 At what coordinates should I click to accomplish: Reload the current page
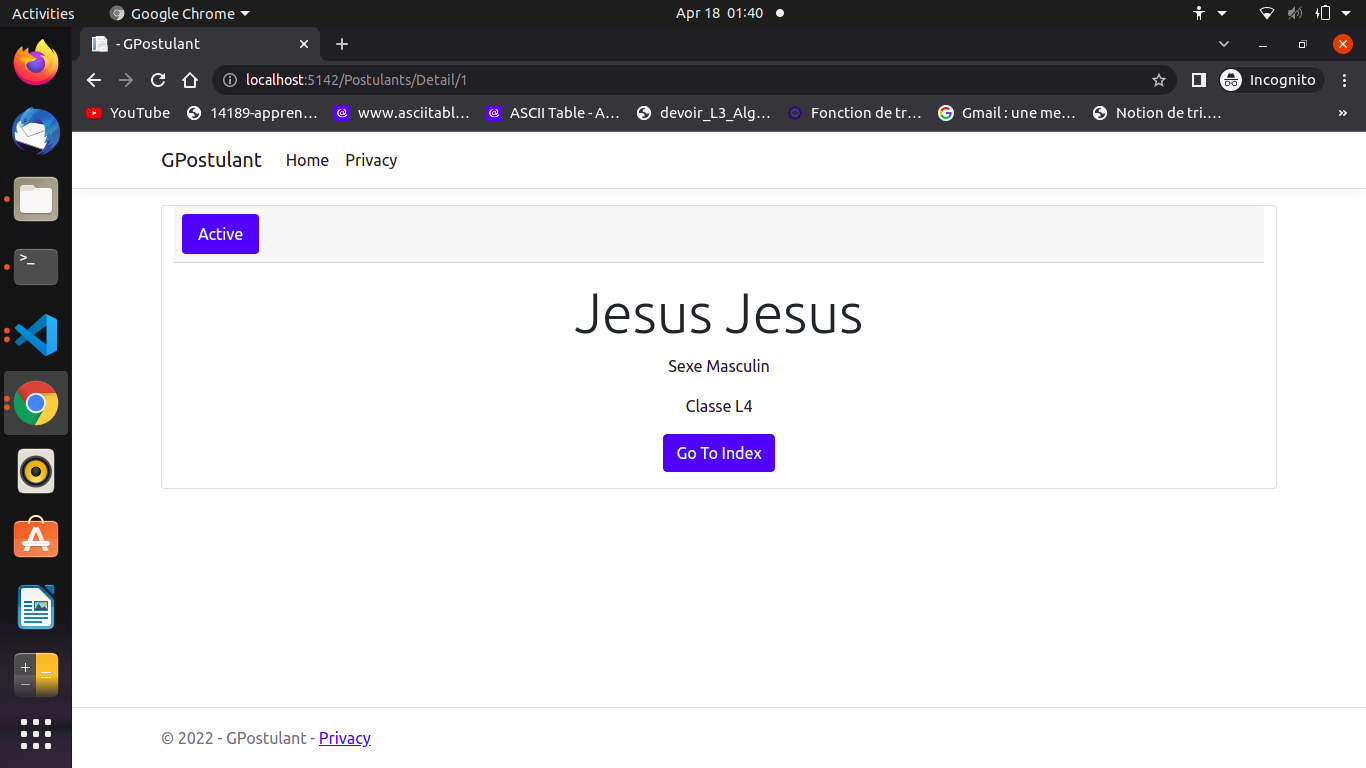157,80
